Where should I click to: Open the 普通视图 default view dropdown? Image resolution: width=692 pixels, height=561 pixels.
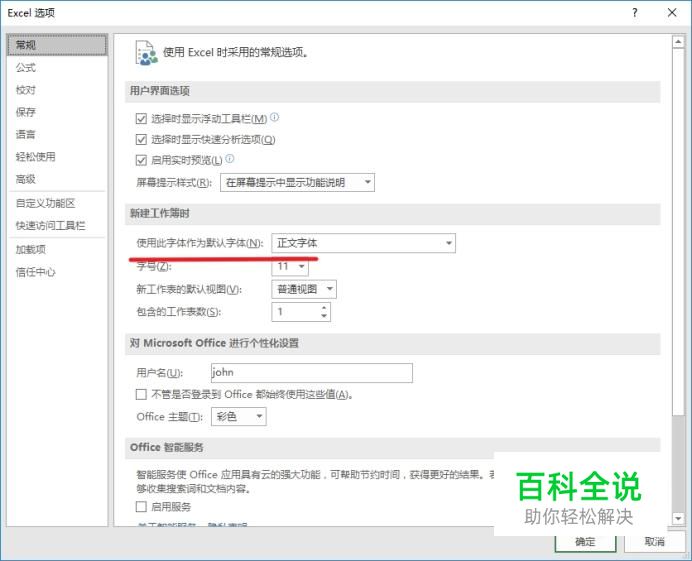click(x=304, y=290)
